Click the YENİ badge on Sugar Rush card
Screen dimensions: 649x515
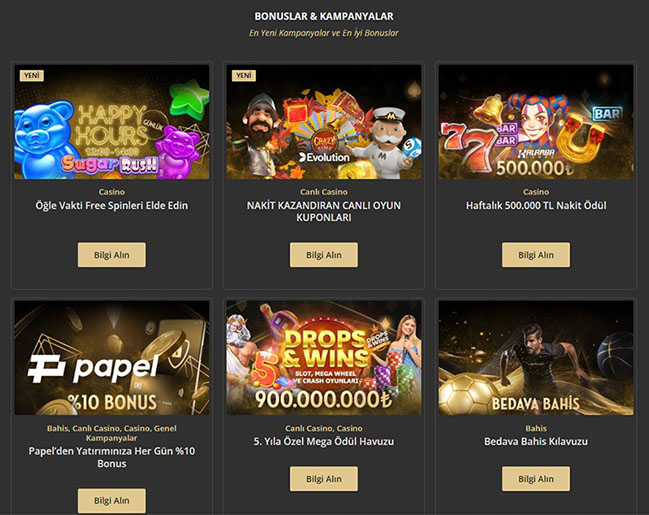32,75
